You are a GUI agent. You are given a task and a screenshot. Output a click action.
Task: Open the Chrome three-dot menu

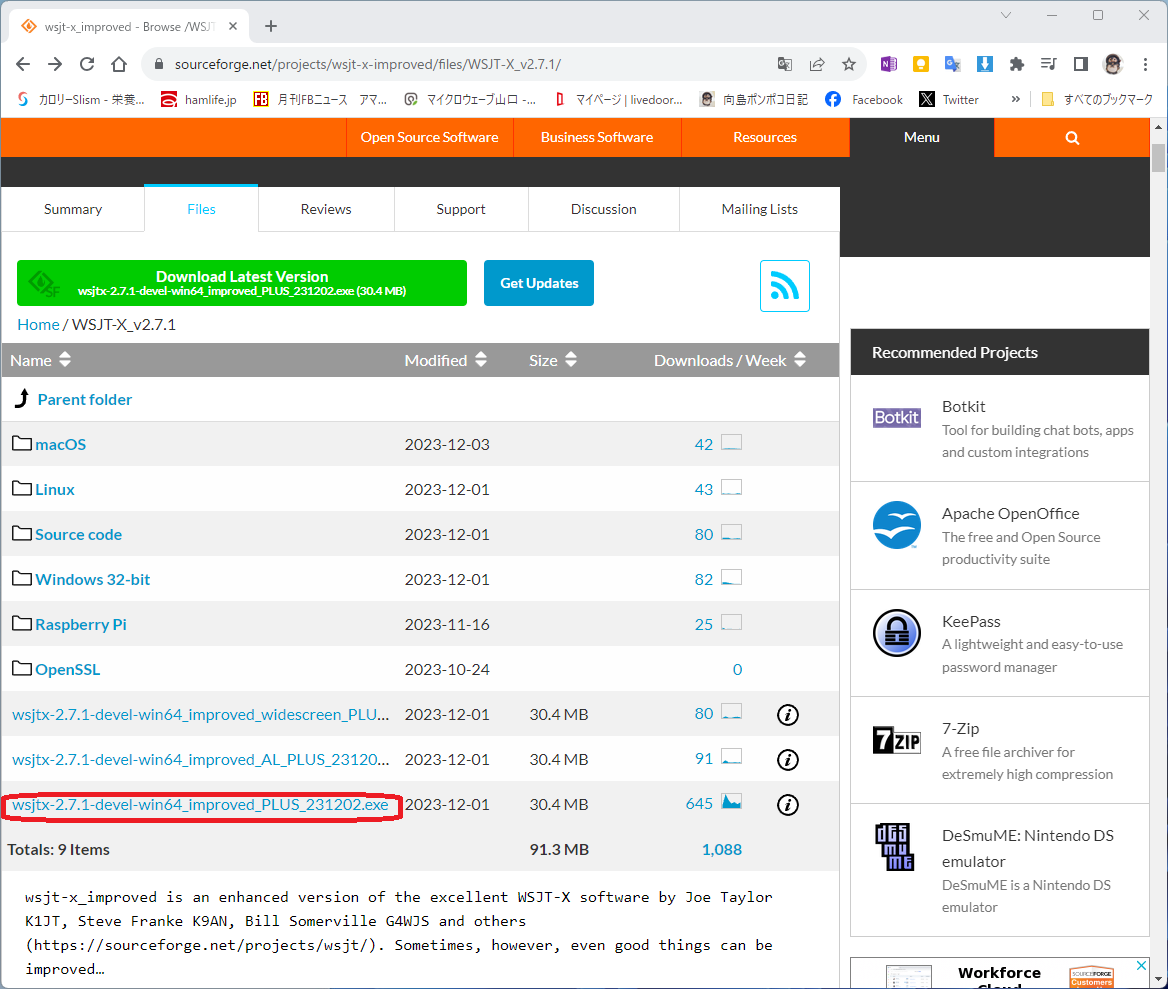pos(1145,64)
